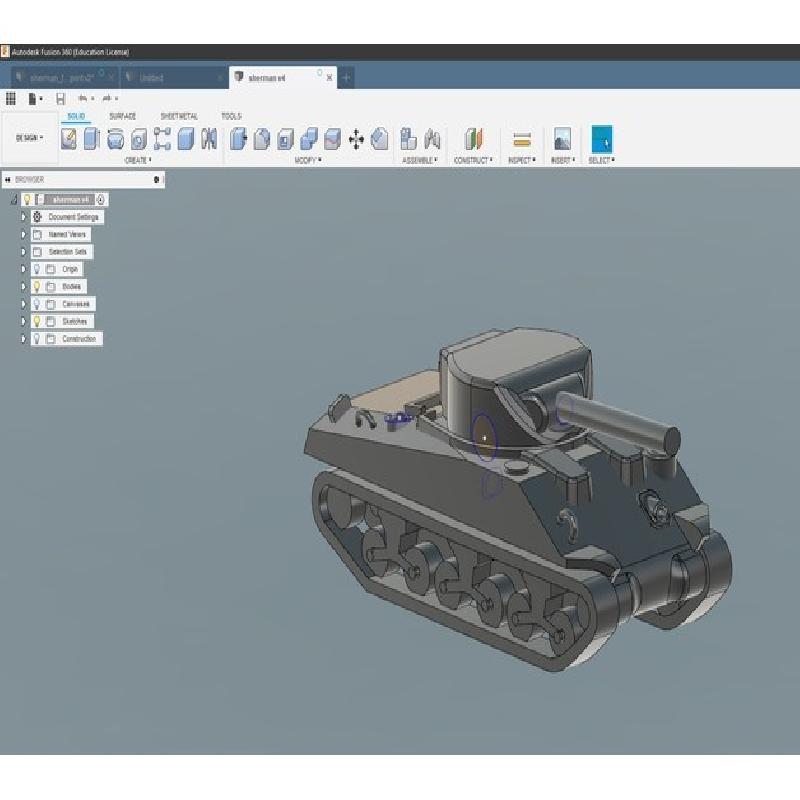Click the new document plus tab button

(x=347, y=77)
